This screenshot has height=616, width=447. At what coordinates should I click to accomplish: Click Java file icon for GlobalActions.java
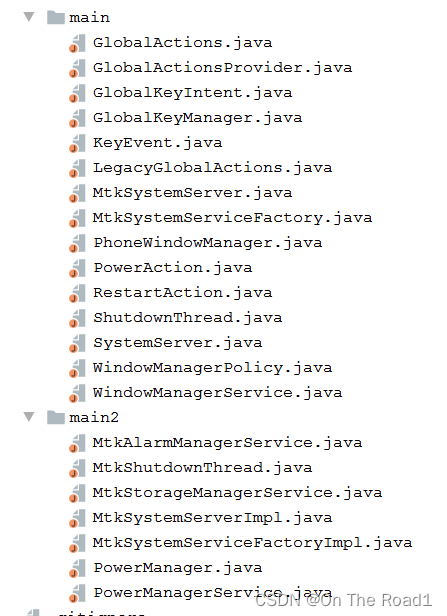point(77,43)
